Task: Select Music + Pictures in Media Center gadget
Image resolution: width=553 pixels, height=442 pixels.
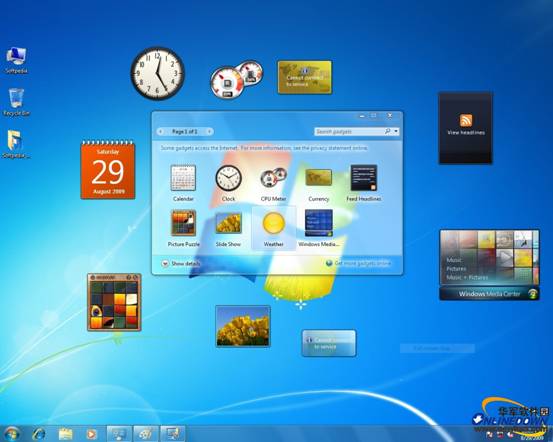Action: pos(467,278)
